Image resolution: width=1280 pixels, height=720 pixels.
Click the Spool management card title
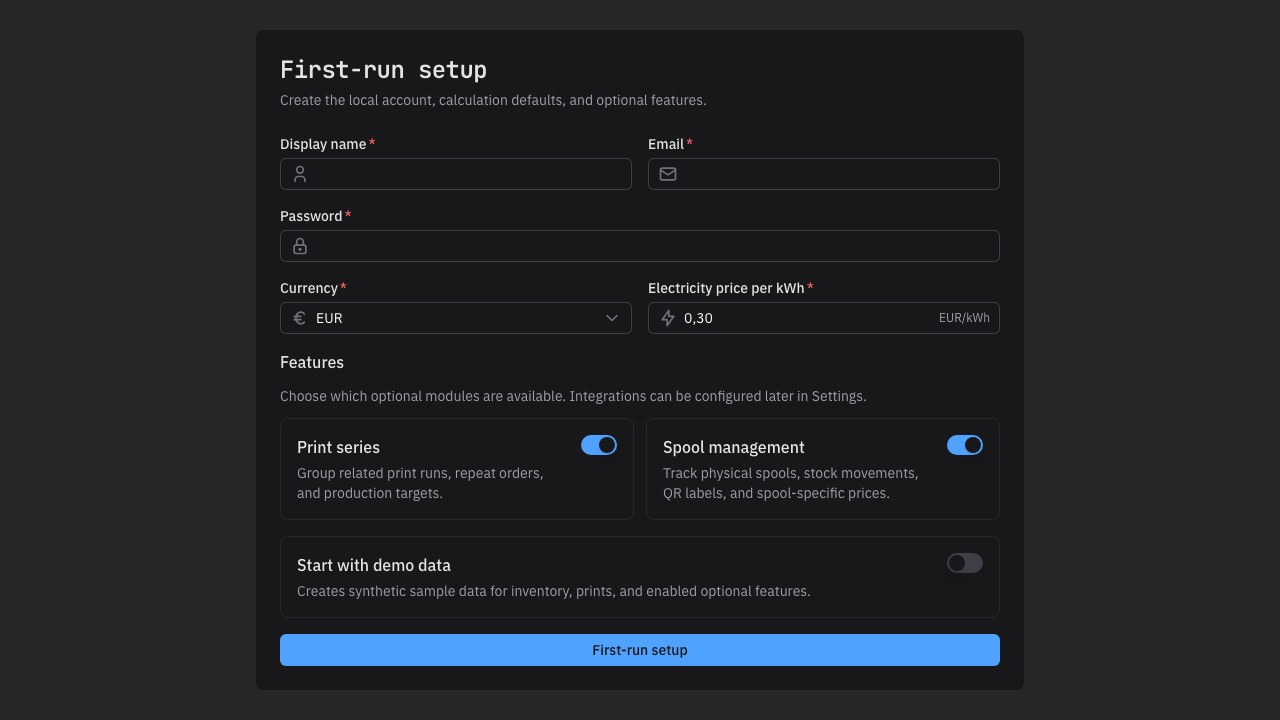(734, 447)
